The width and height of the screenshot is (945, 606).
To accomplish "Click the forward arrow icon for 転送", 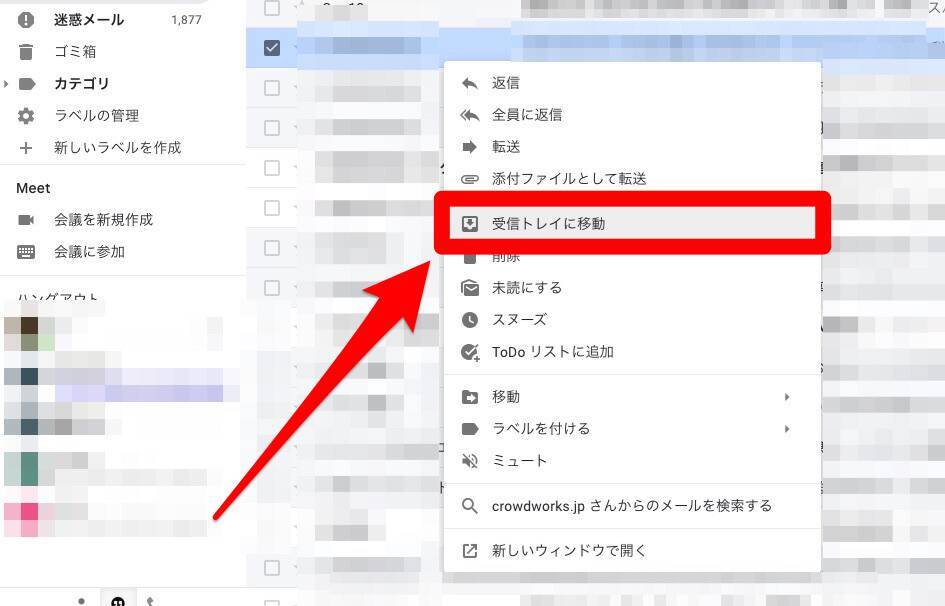I will coord(469,147).
